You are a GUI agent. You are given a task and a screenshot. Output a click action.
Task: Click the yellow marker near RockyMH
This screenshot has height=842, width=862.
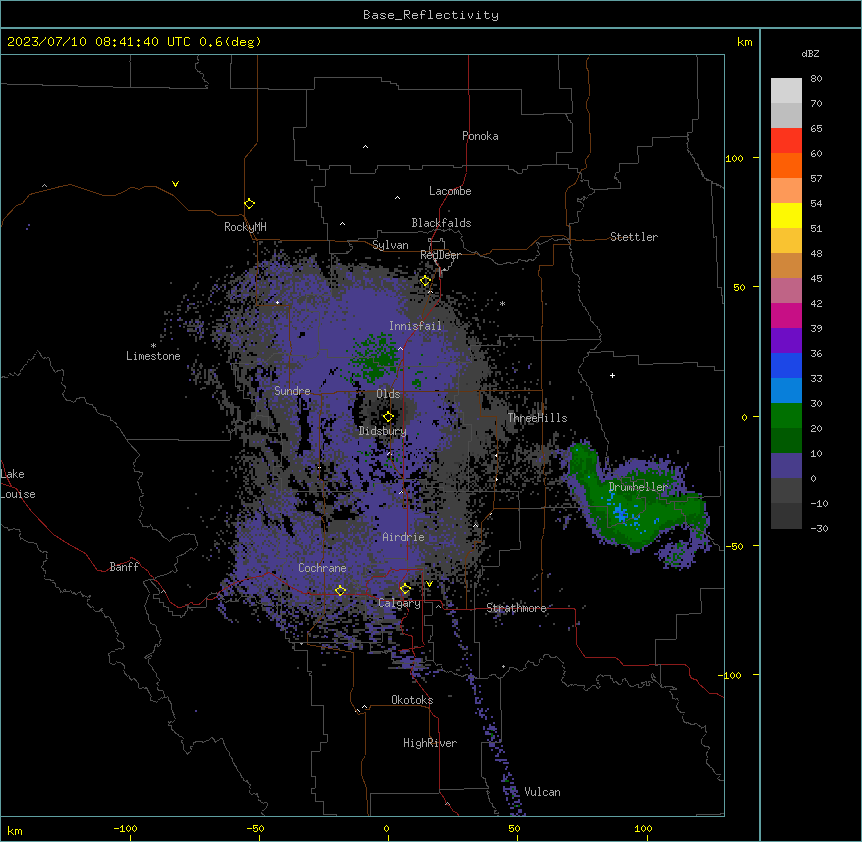[249, 203]
